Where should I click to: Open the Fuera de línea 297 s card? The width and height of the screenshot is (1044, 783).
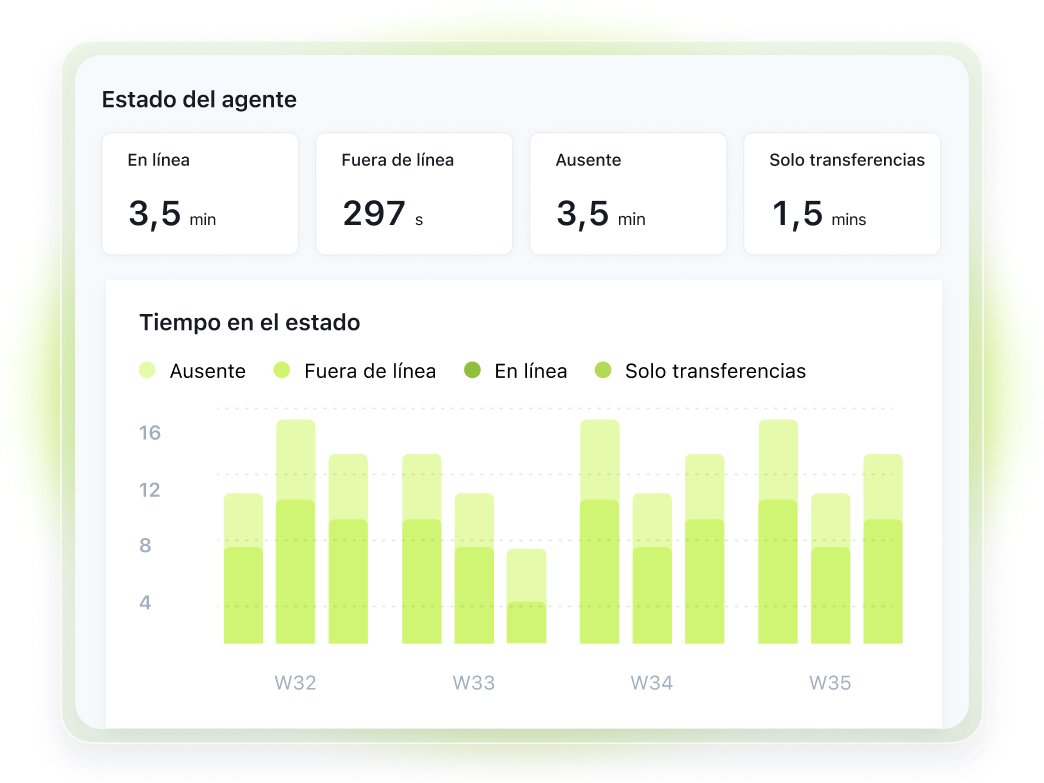point(414,194)
